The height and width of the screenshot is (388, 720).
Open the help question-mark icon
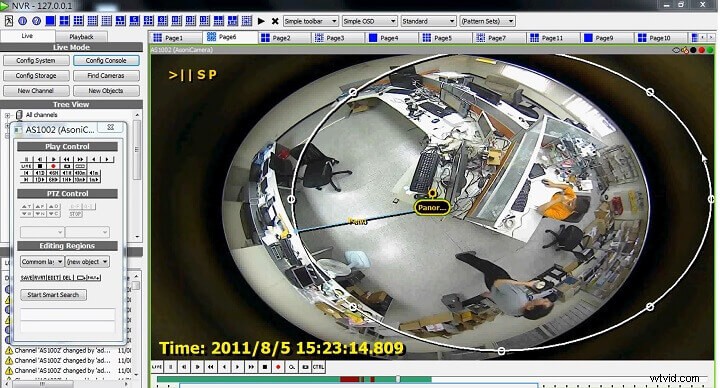pyautogui.click(x=37, y=21)
